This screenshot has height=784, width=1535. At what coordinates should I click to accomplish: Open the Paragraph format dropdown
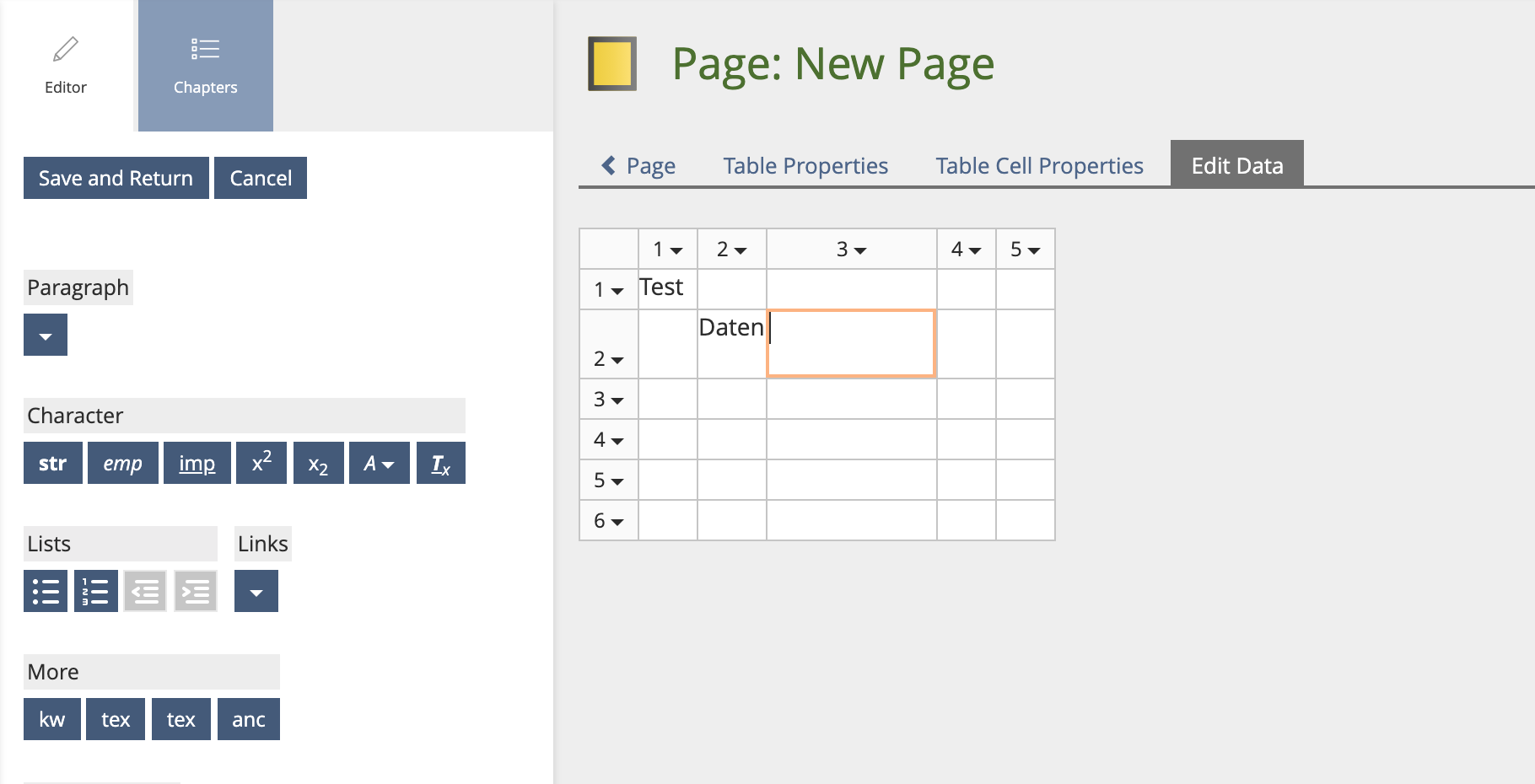[x=46, y=335]
